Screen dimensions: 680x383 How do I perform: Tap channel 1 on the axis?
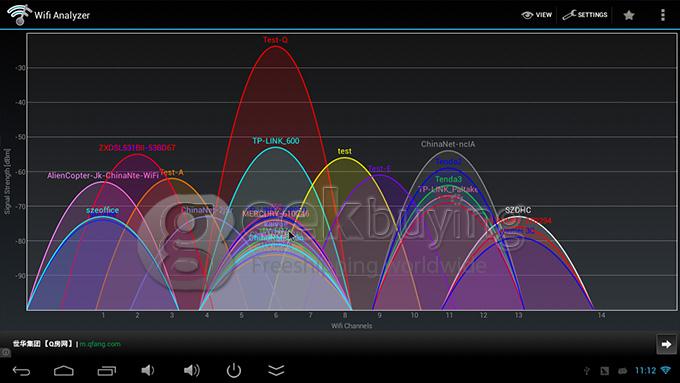click(x=103, y=315)
